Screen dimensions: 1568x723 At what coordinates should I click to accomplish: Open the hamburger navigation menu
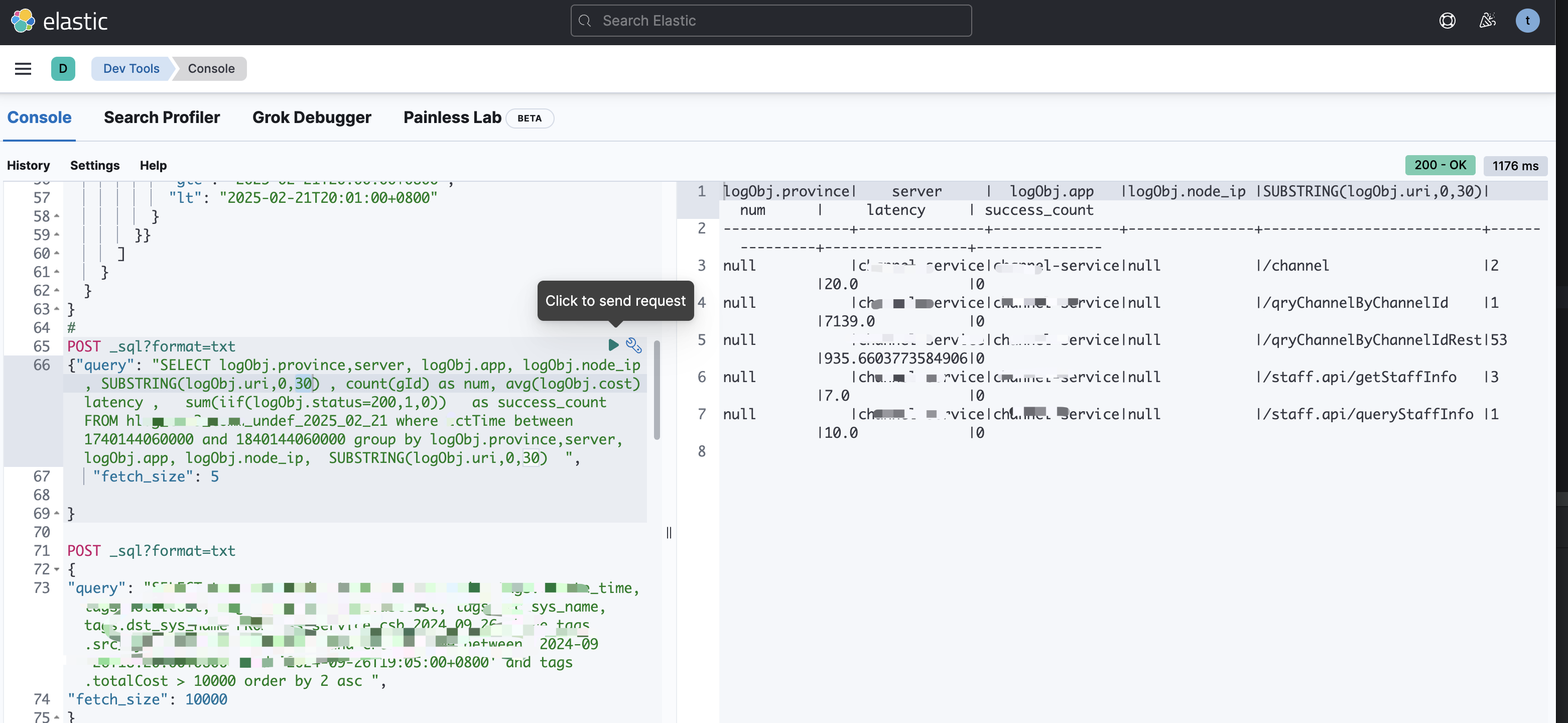tap(23, 68)
